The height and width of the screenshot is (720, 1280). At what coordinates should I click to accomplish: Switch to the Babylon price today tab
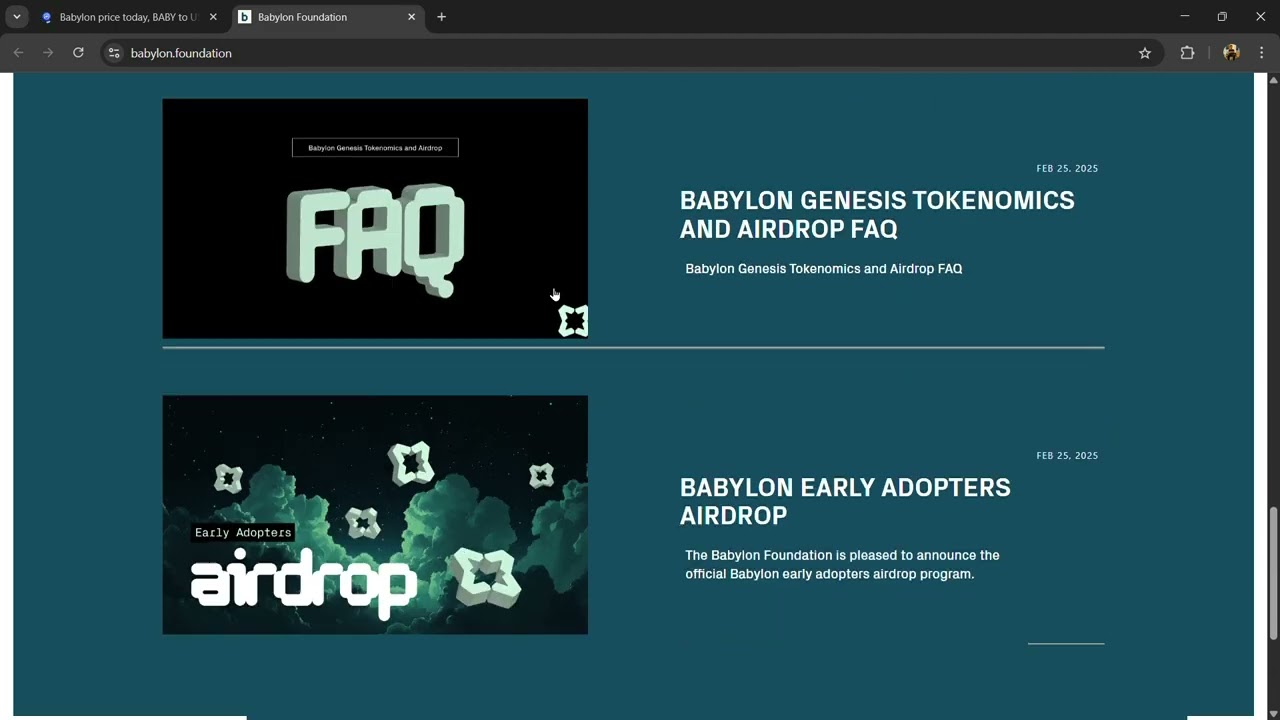(130, 17)
